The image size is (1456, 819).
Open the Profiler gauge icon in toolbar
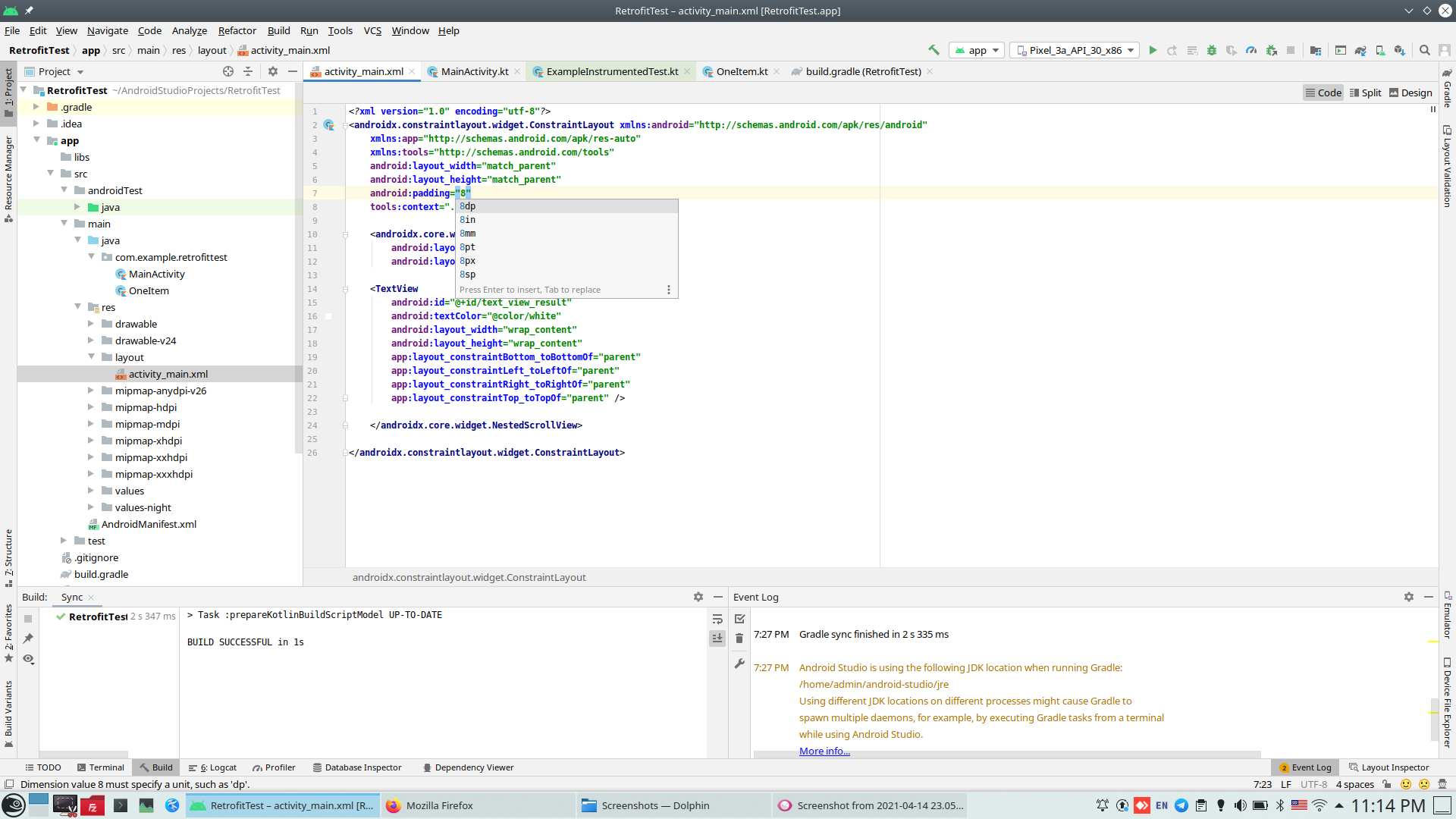pyautogui.click(x=1251, y=50)
